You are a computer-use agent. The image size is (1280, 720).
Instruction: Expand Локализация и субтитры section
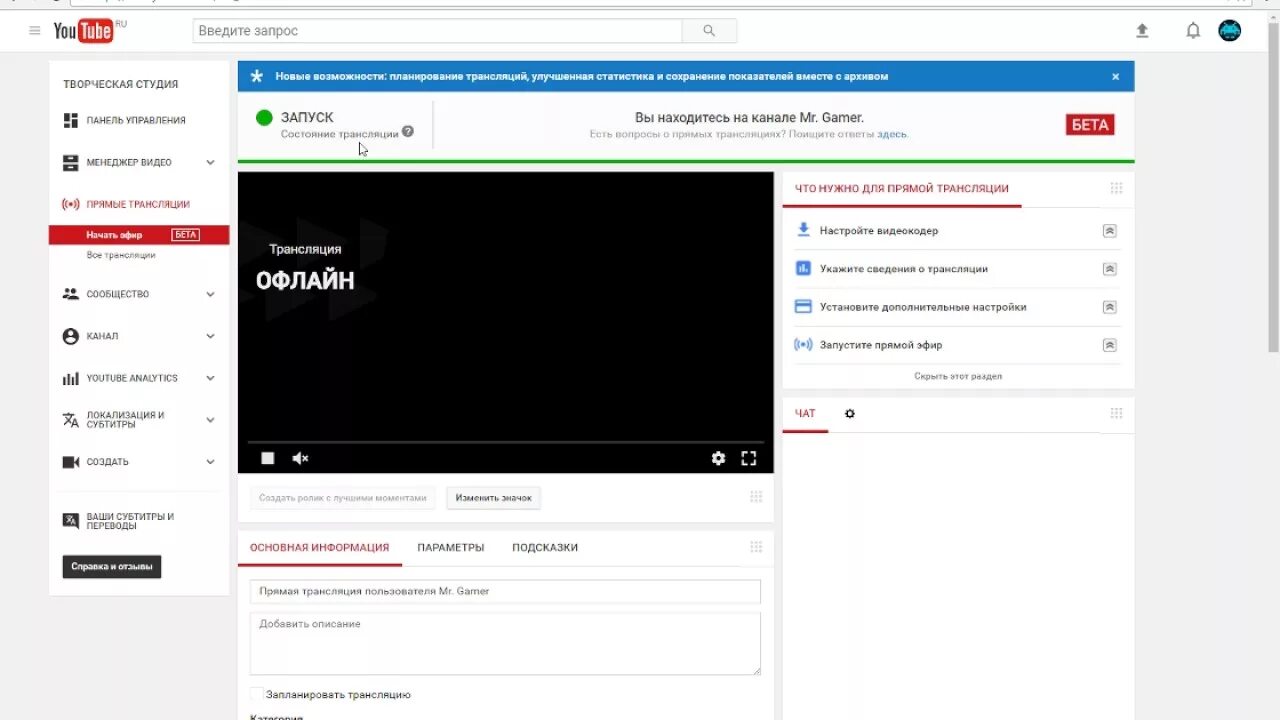pyautogui.click(x=210, y=420)
